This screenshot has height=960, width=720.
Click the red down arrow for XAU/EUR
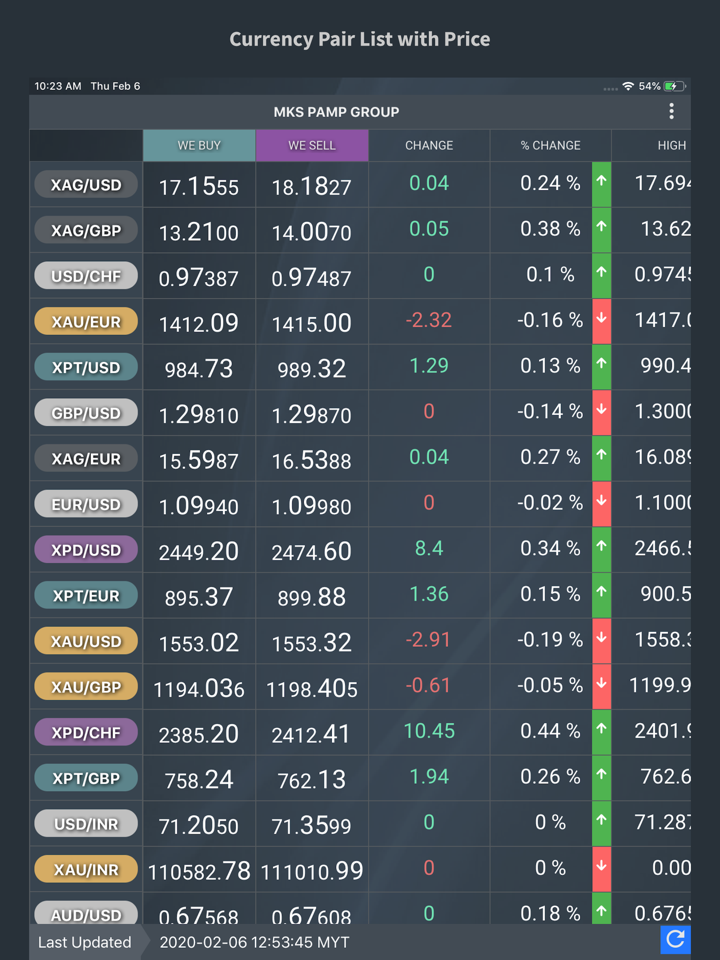click(x=601, y=321)
